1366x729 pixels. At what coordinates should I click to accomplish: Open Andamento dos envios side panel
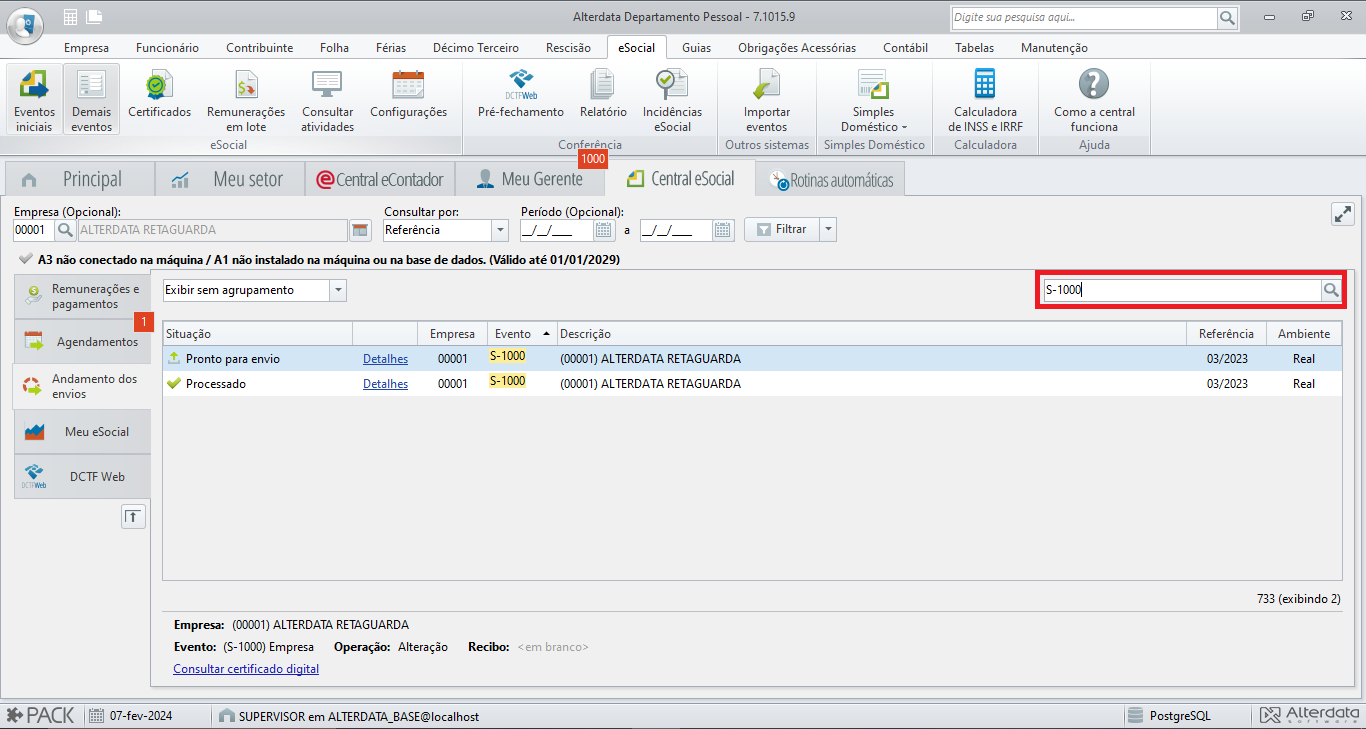tap(82, 386)
